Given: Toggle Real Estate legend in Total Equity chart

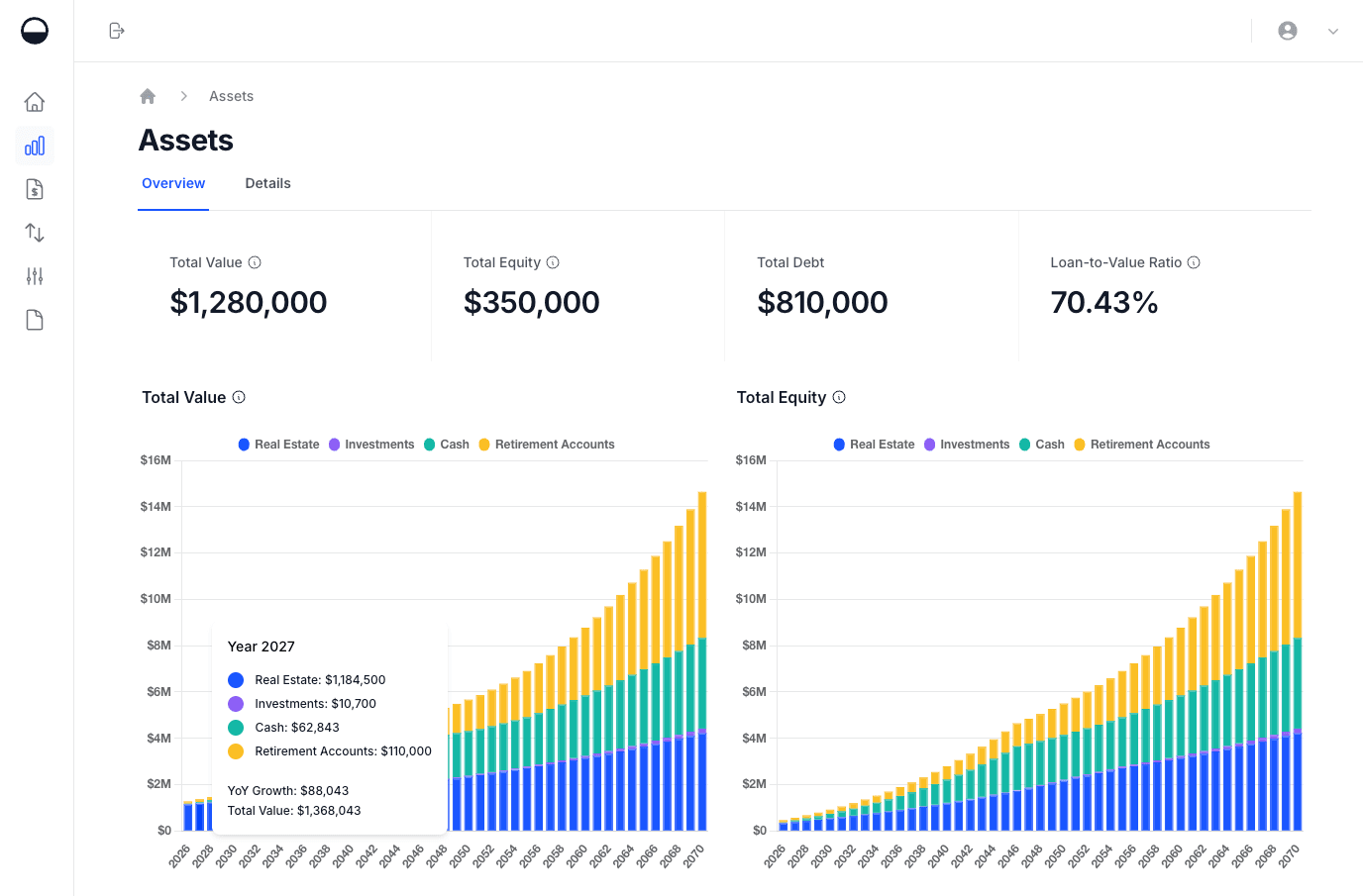Looking at the screenshot, I should pyautogui.click(x=874, y=445).
